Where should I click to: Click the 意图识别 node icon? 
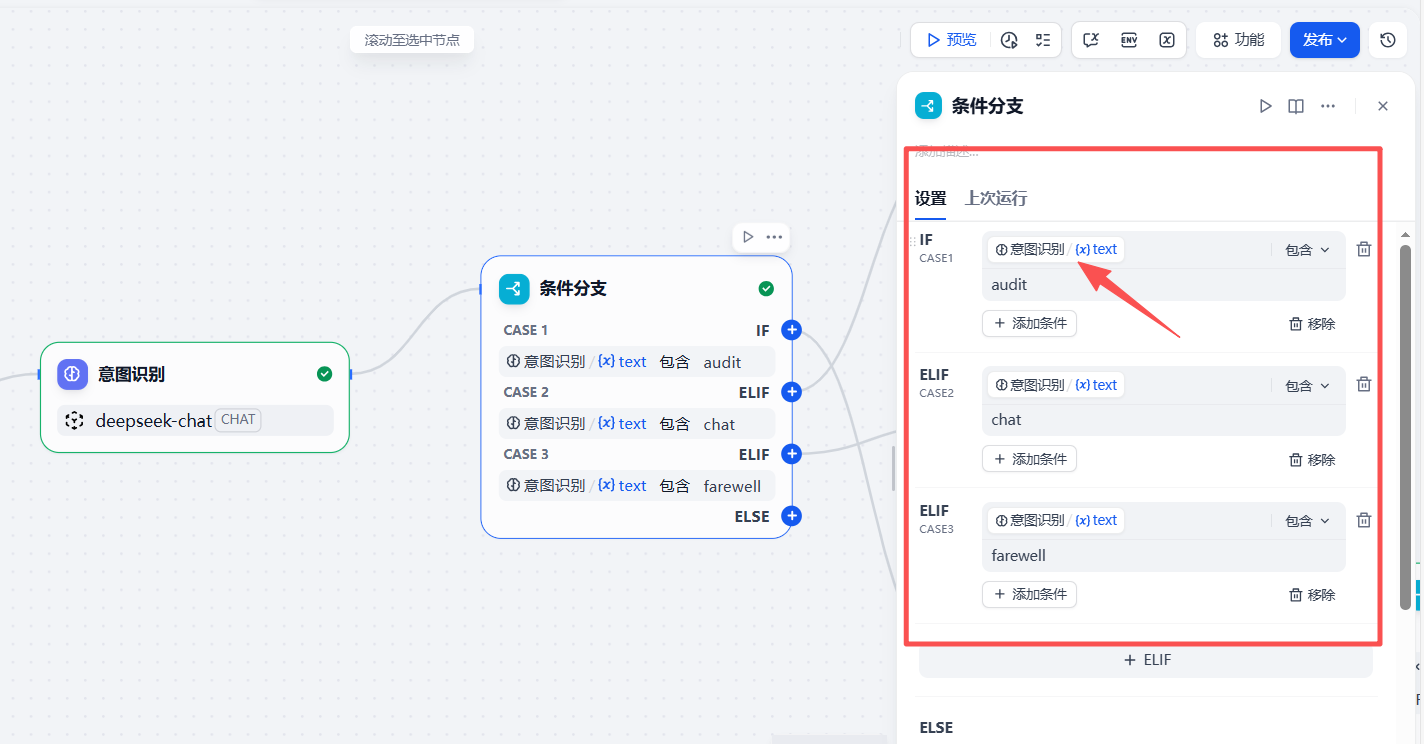tap(72, 374)
